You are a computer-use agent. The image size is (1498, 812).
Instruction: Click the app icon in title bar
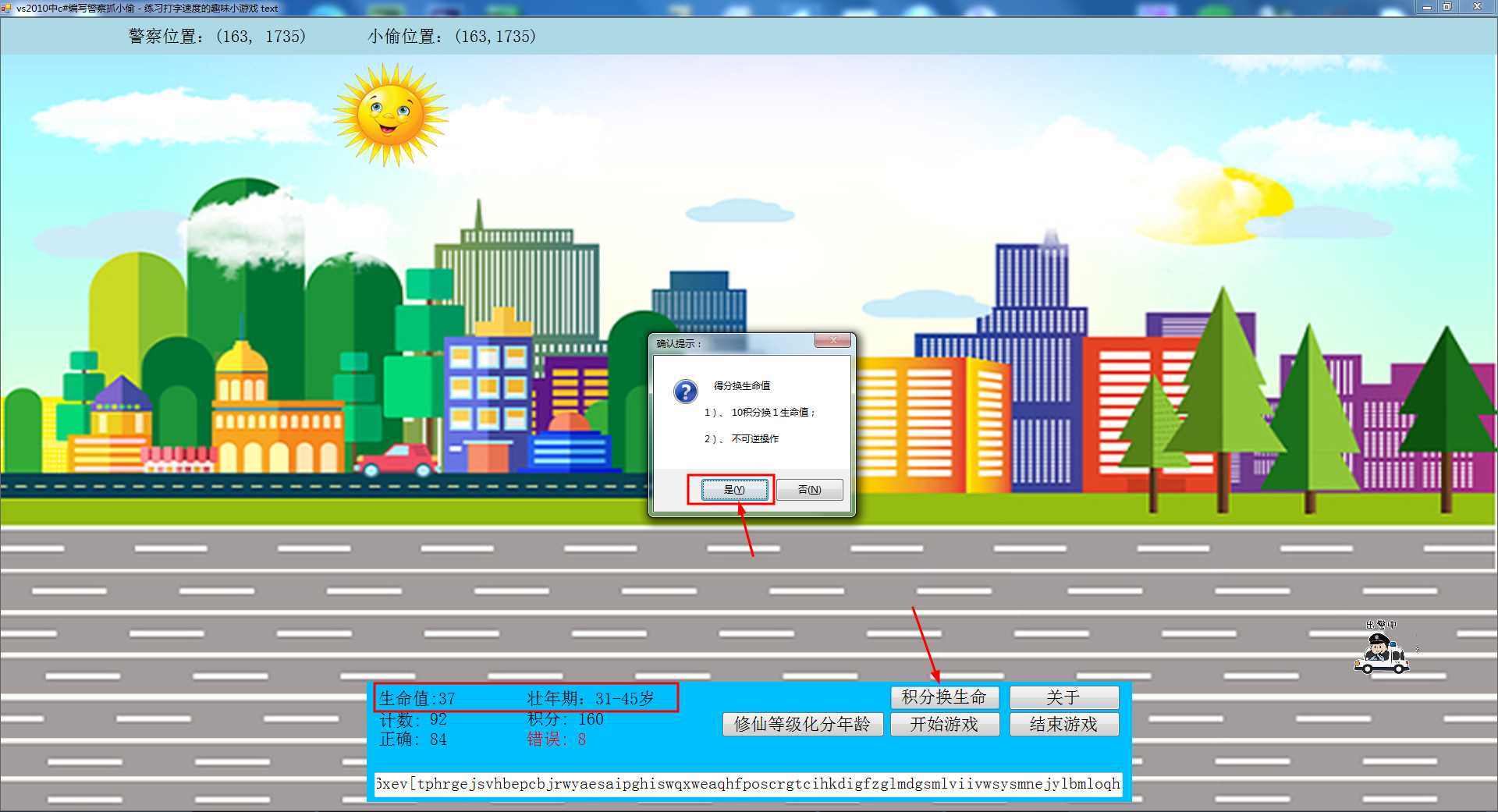(x=6, y=8)
